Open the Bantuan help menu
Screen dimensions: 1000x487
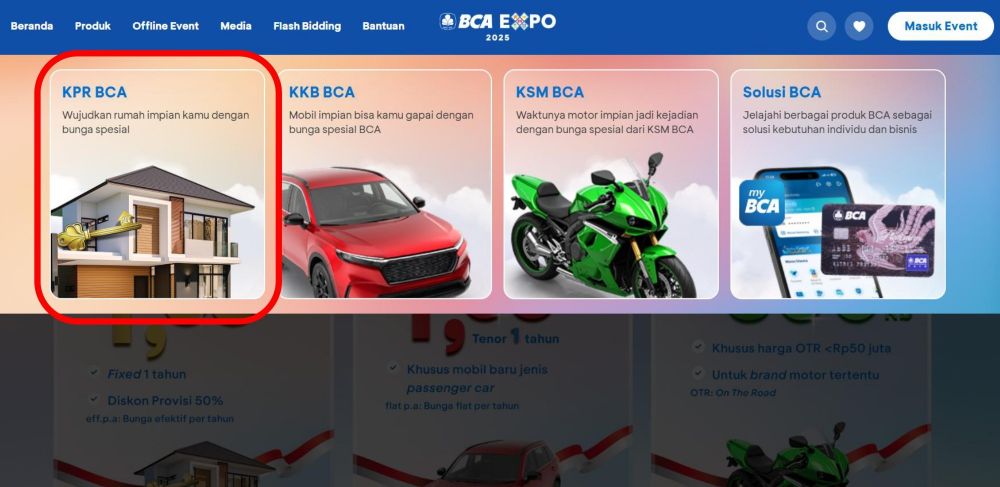click(x=383, y=26)
